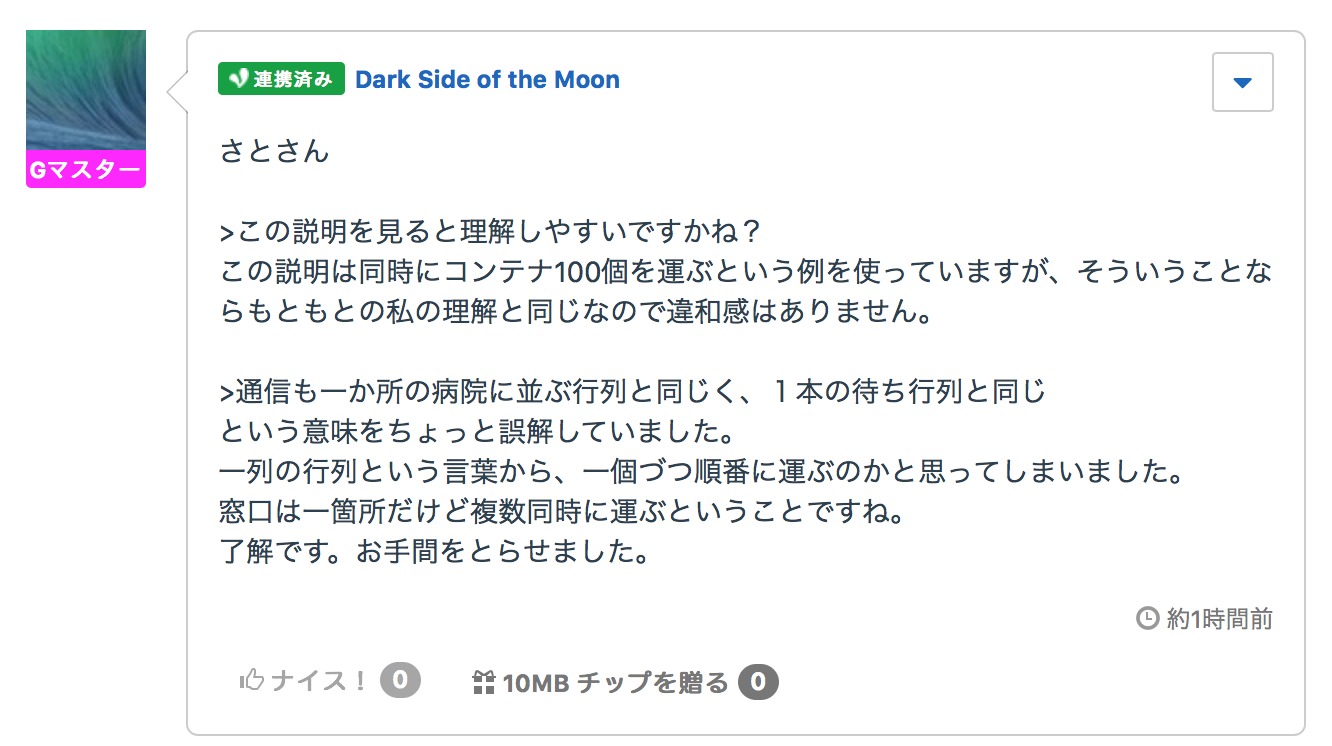
Task: Click the user avatar image
Action: point(86,90)
